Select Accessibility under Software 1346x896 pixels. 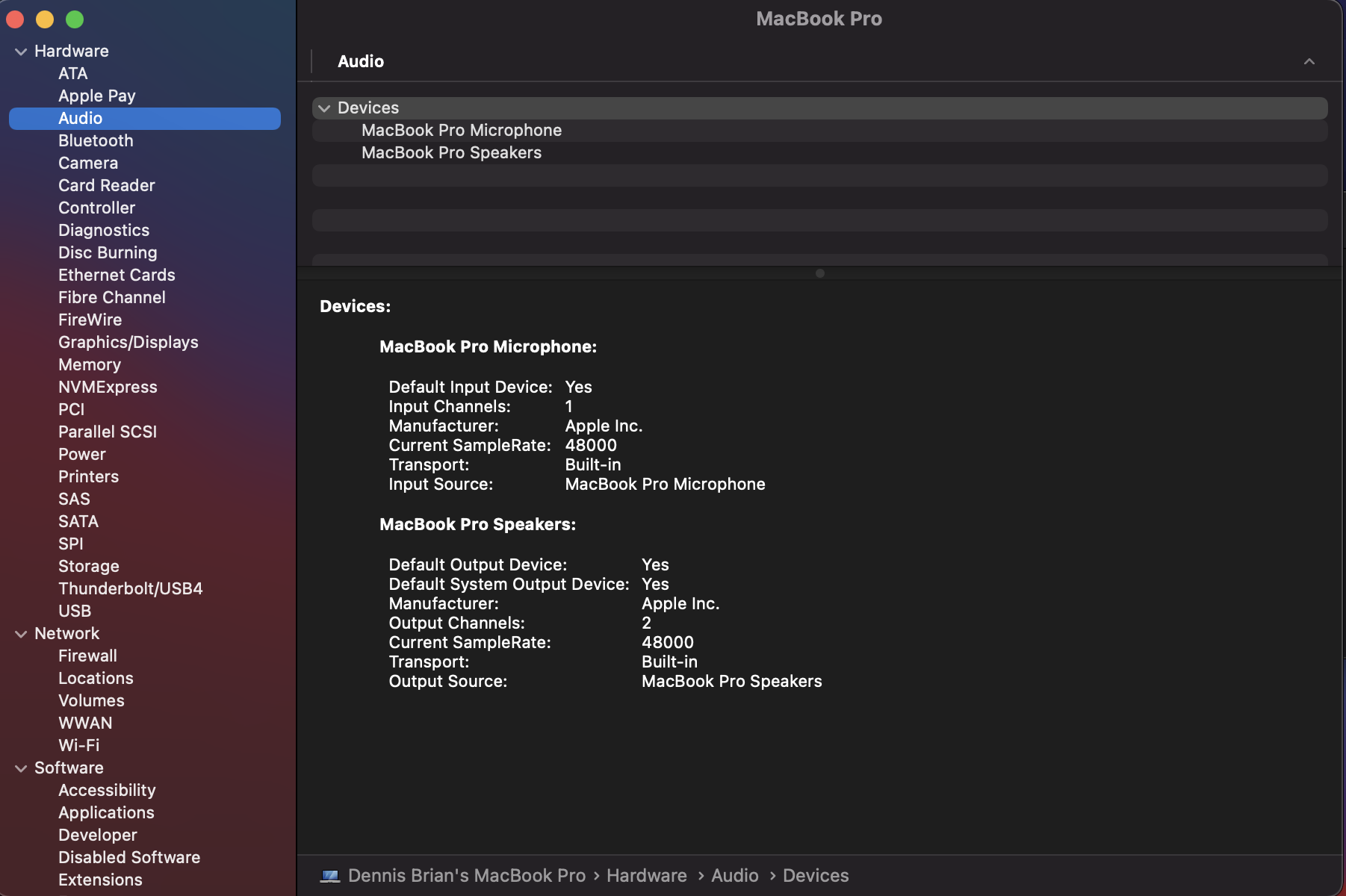click(x=107, y=790)
